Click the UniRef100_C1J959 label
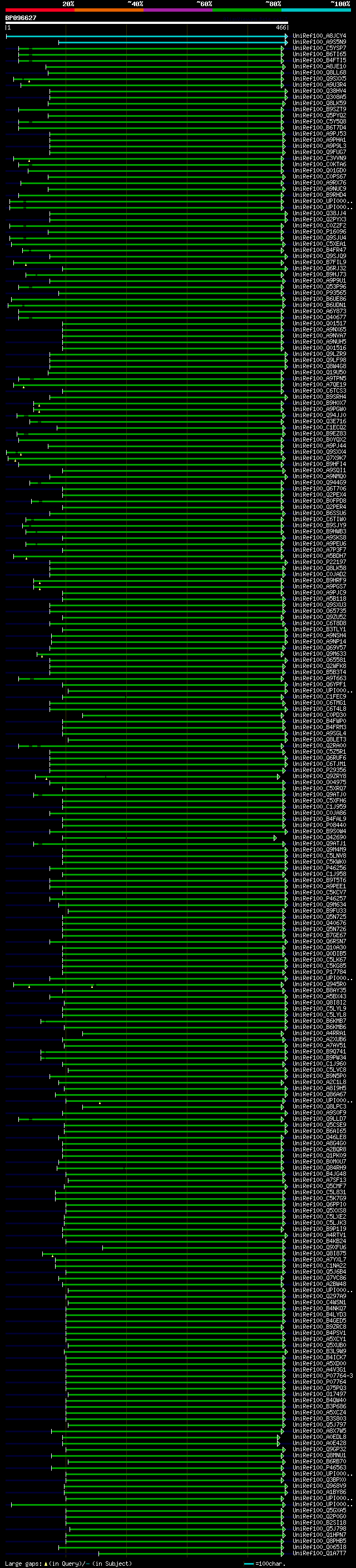Screen dimensions: 356x1568 [x=319, y=807]
